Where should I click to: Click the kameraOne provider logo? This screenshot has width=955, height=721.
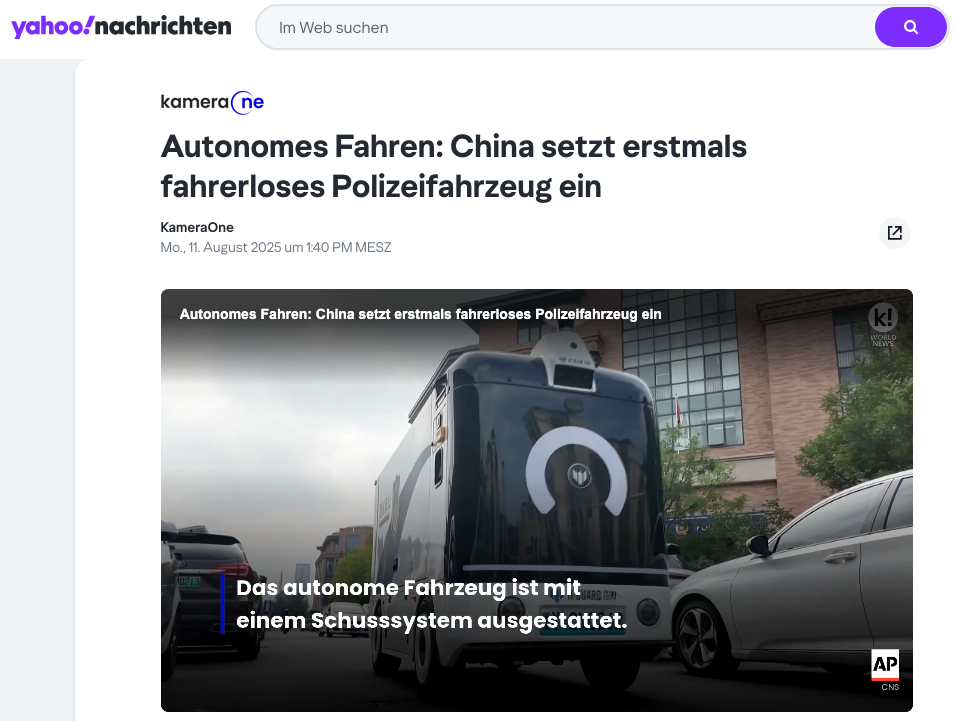(212, 102)
